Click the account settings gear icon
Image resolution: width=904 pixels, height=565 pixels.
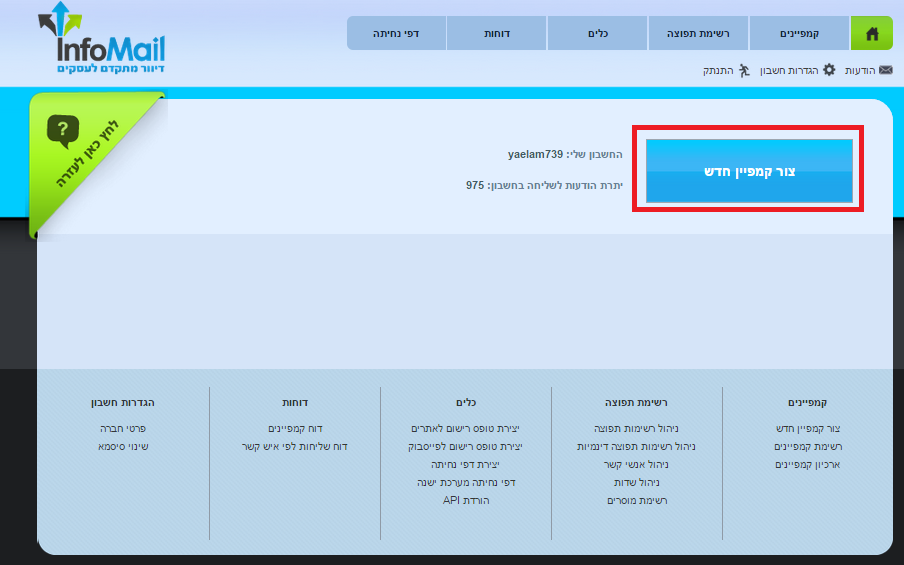click(828, 70)
